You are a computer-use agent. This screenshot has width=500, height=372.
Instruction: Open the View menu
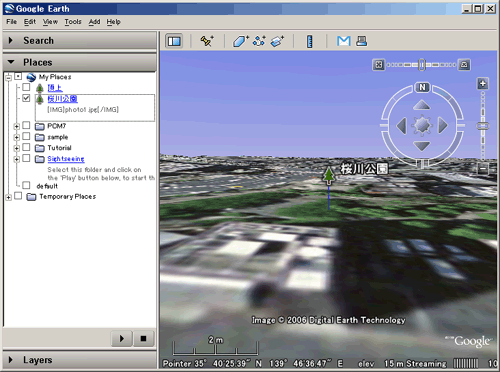[50, 22]
